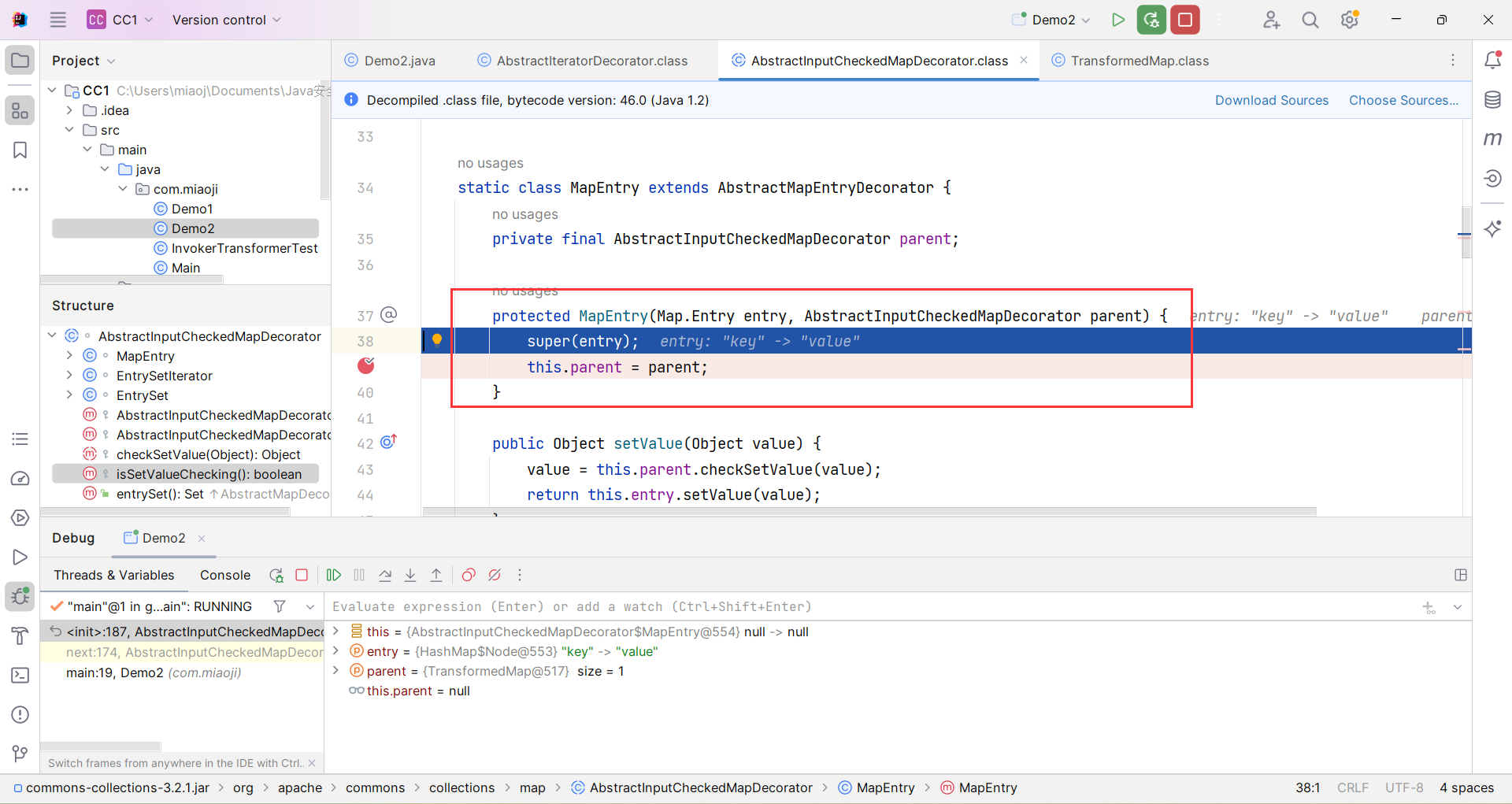Expand the .idea folder in the Project tree

pos(70,110)
